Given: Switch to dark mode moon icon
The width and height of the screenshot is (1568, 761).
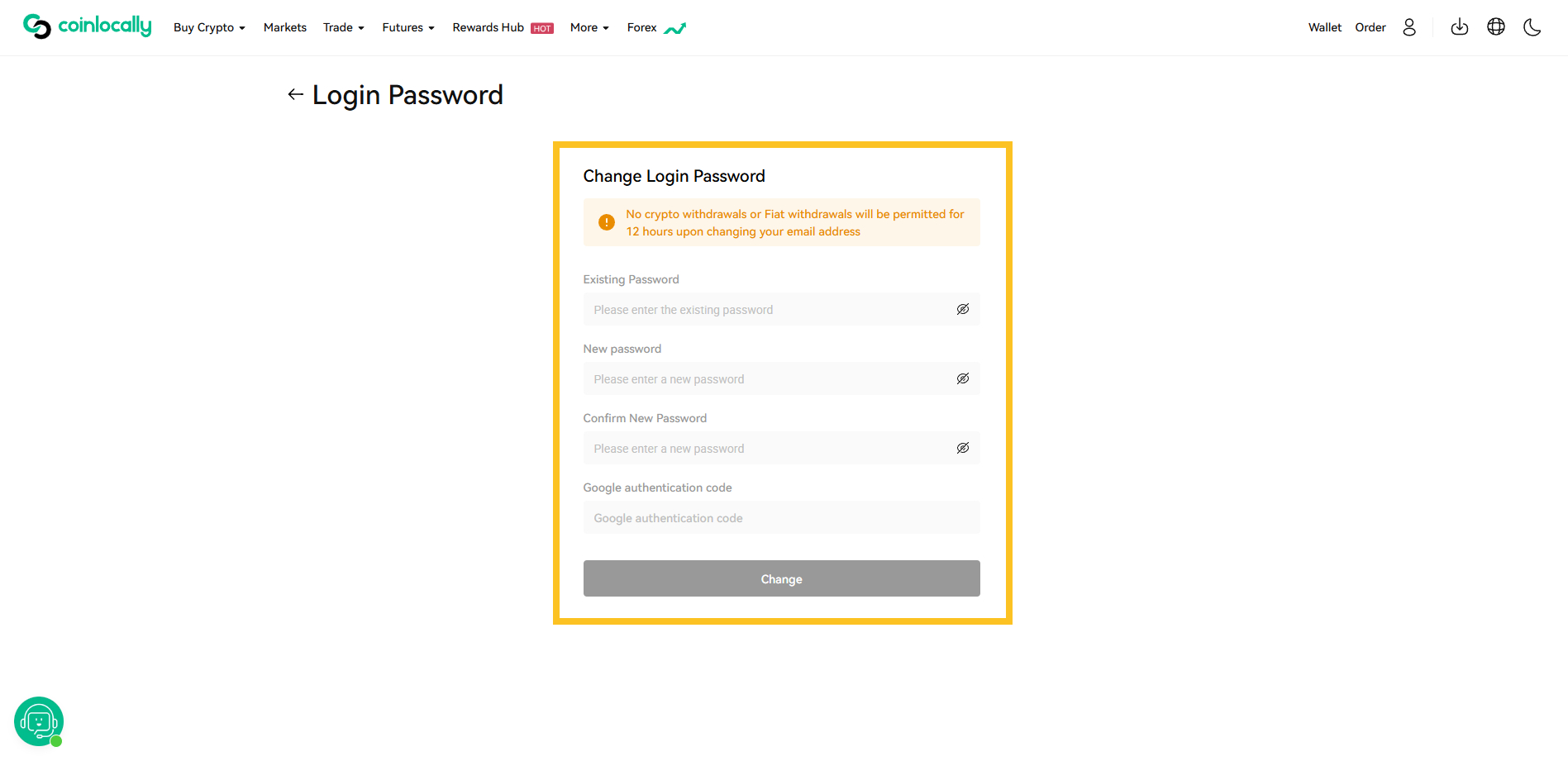Looking at the screenshot, I should pyautogui.click(x=1532, y=27).
